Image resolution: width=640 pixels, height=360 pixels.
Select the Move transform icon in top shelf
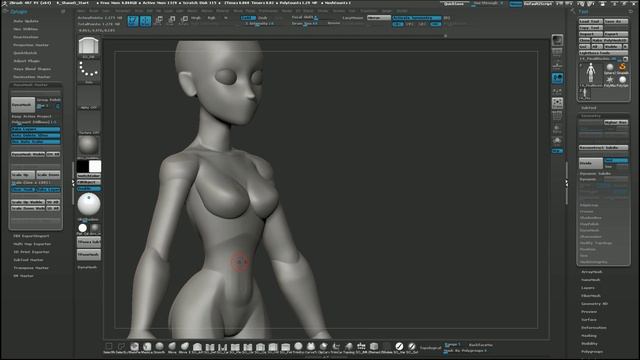(x=159, y=20)
